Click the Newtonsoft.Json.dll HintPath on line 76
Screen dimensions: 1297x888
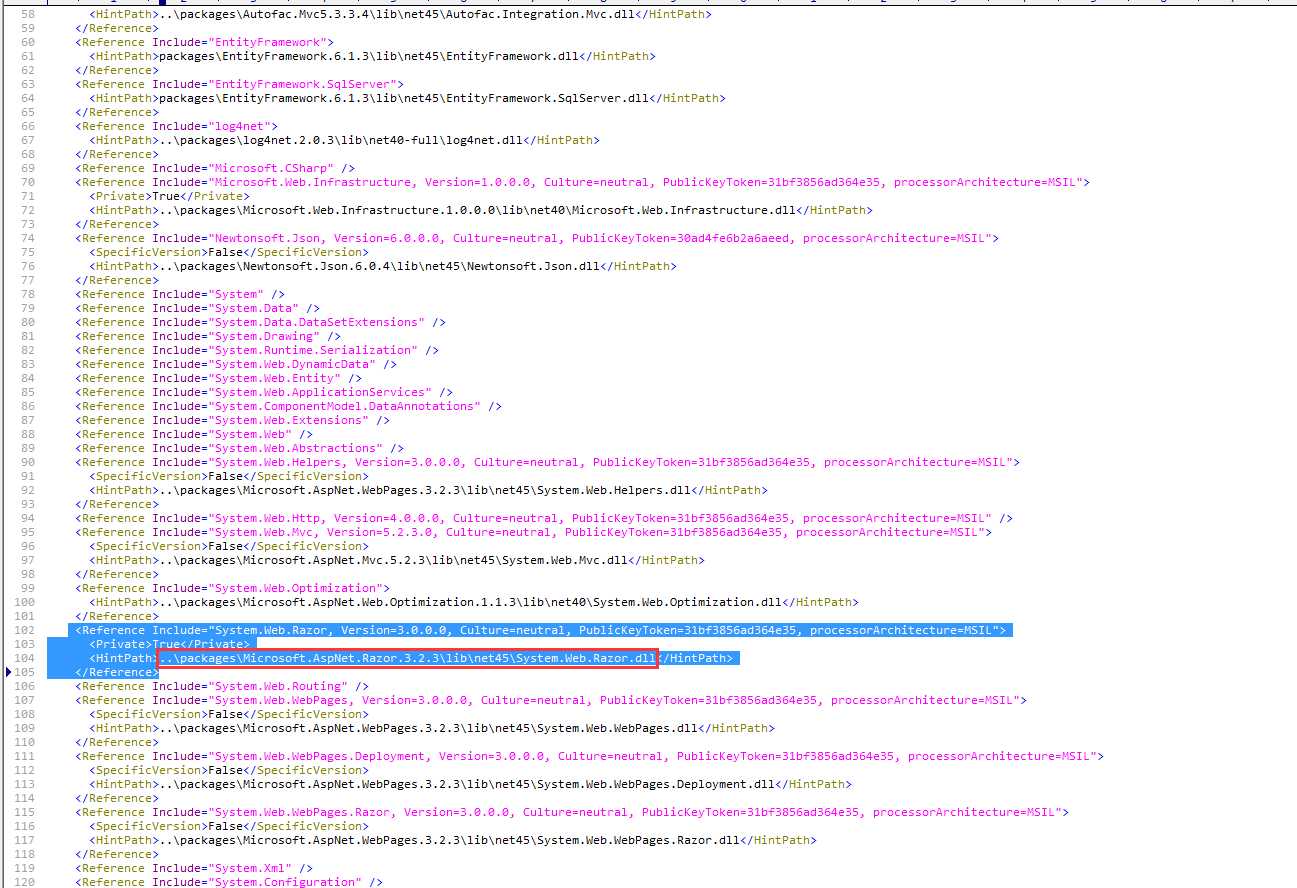(383, 266)
